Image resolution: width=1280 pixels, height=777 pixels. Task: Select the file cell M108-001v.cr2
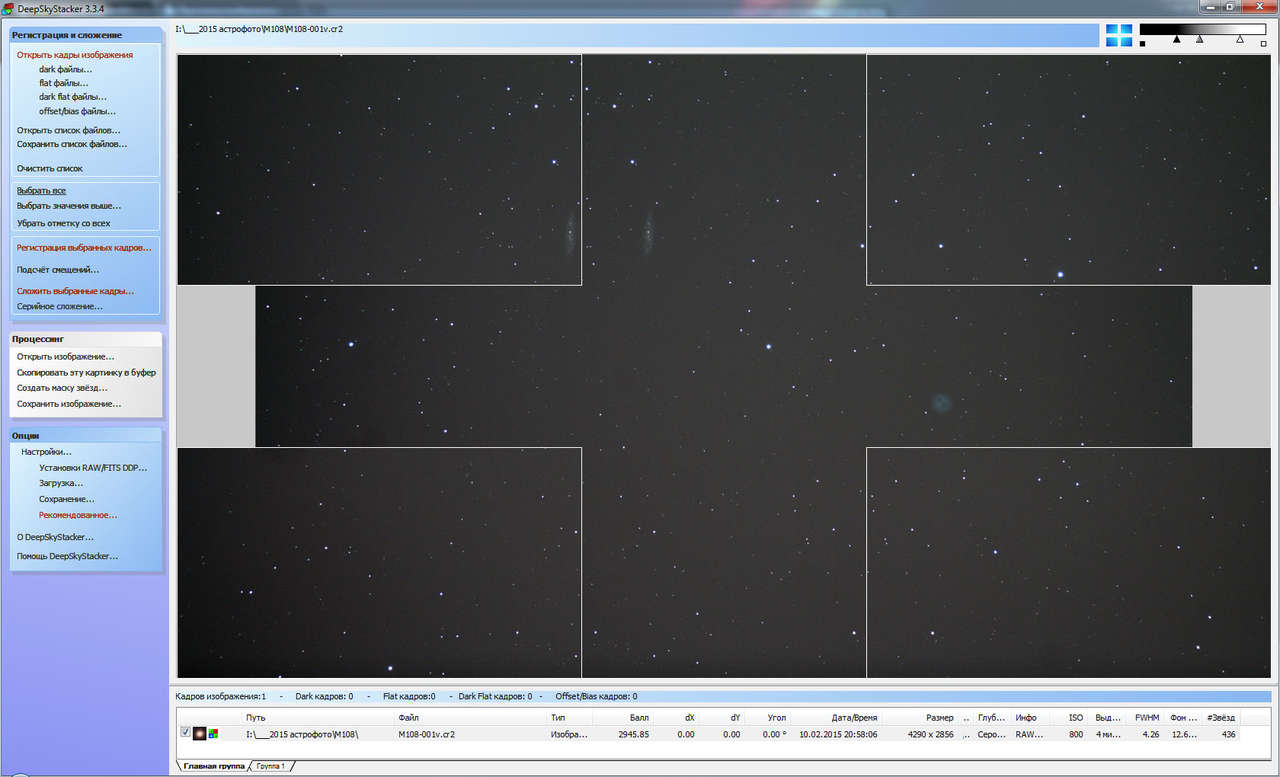[x=426, y=734]
